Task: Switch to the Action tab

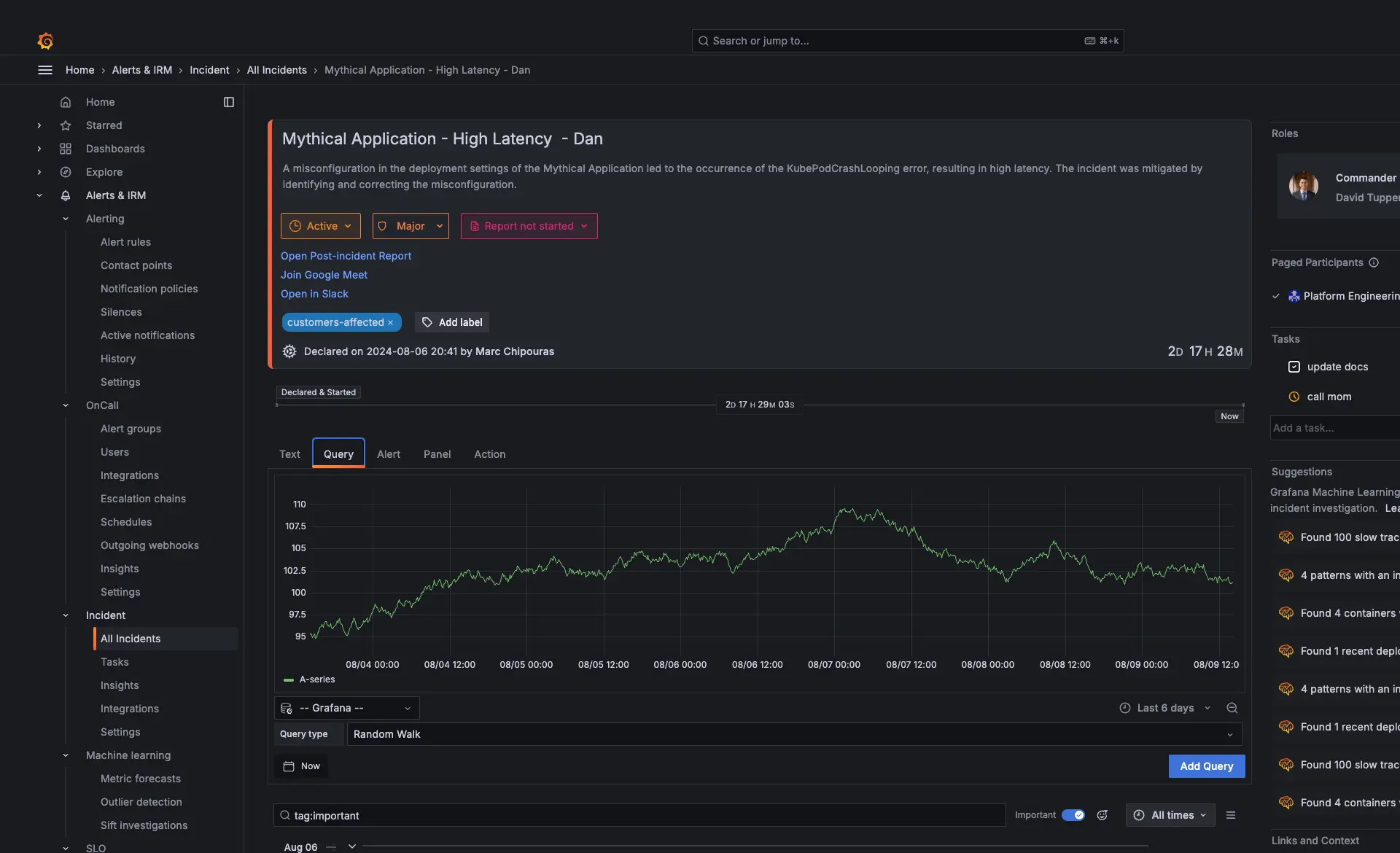Action: tap(489, 454)
